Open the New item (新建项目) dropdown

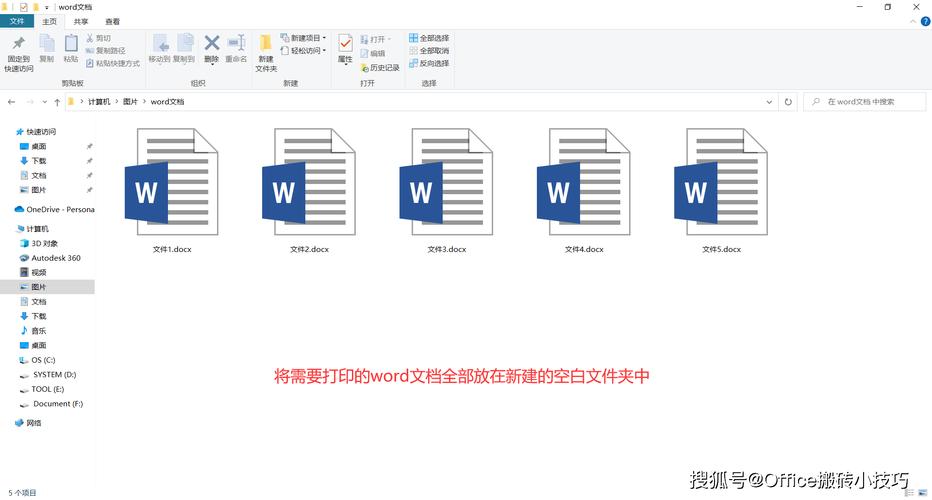pos(303,37)
